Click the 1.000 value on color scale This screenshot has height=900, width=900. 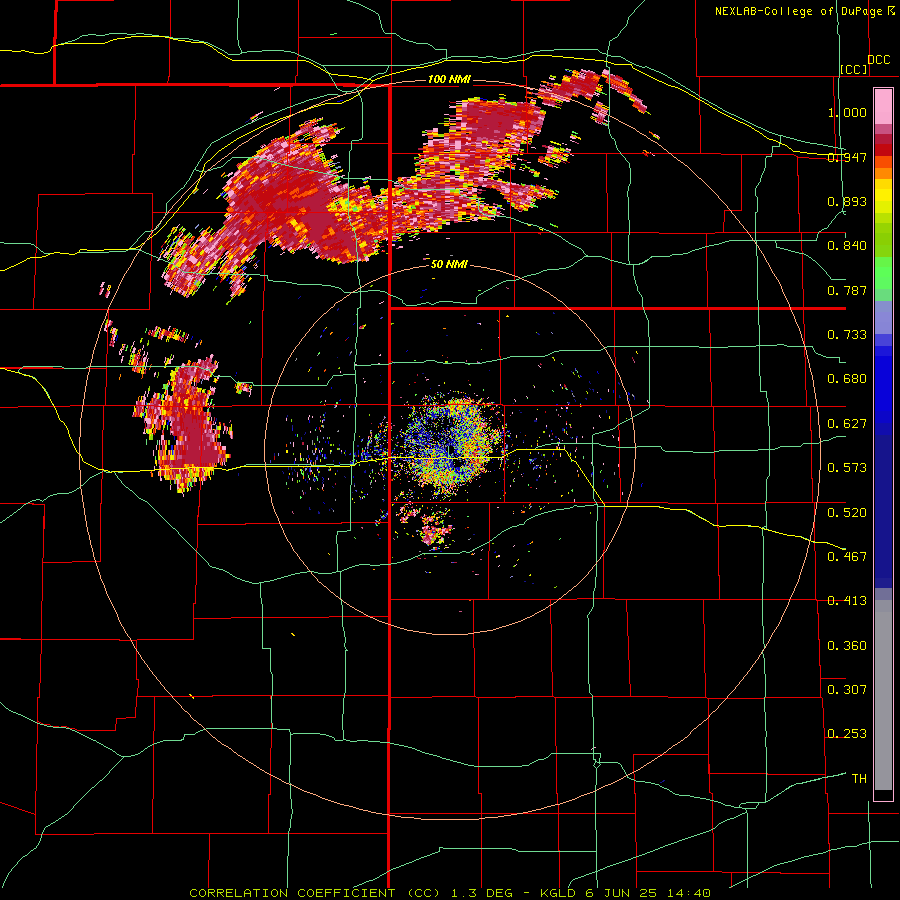pyautogui.click(x=847, y=112)
